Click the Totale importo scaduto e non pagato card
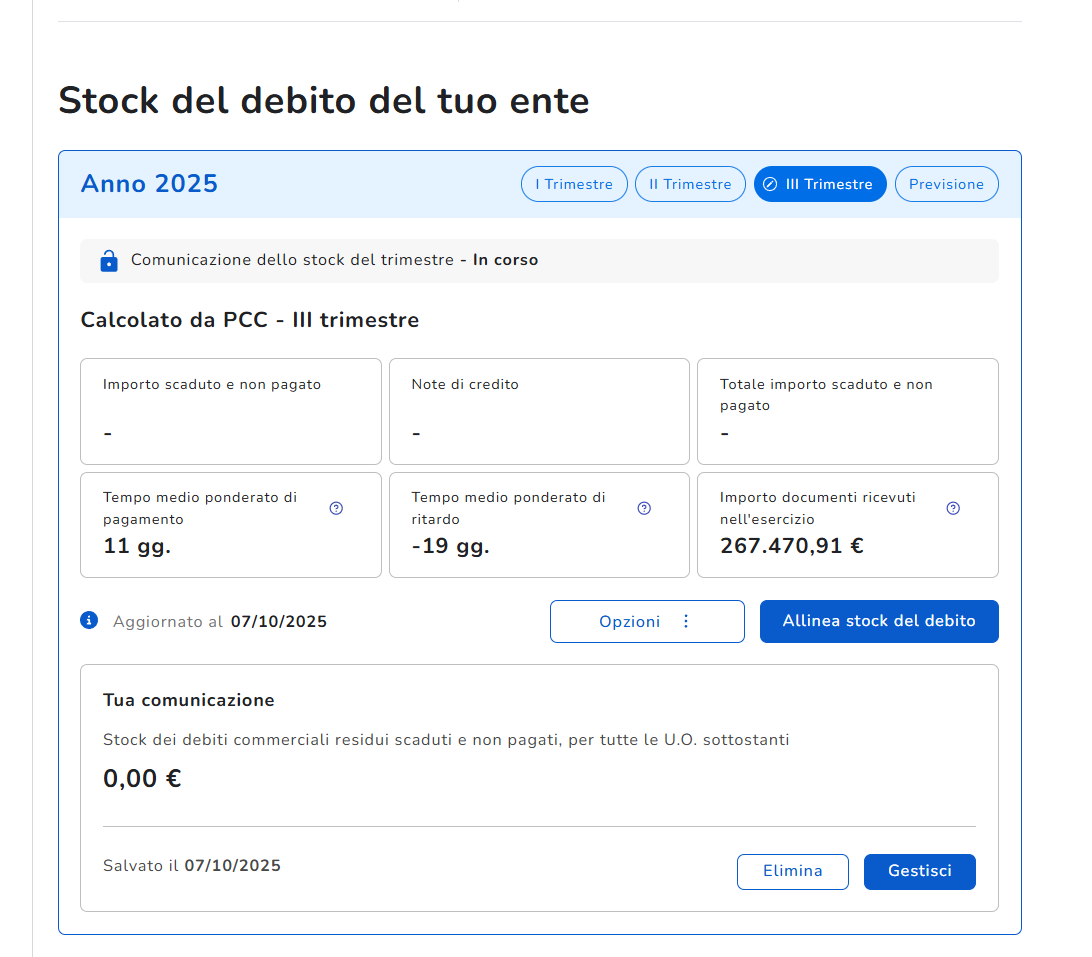The height and width of the screenshot is (957, 1092). tap(847, 411)
